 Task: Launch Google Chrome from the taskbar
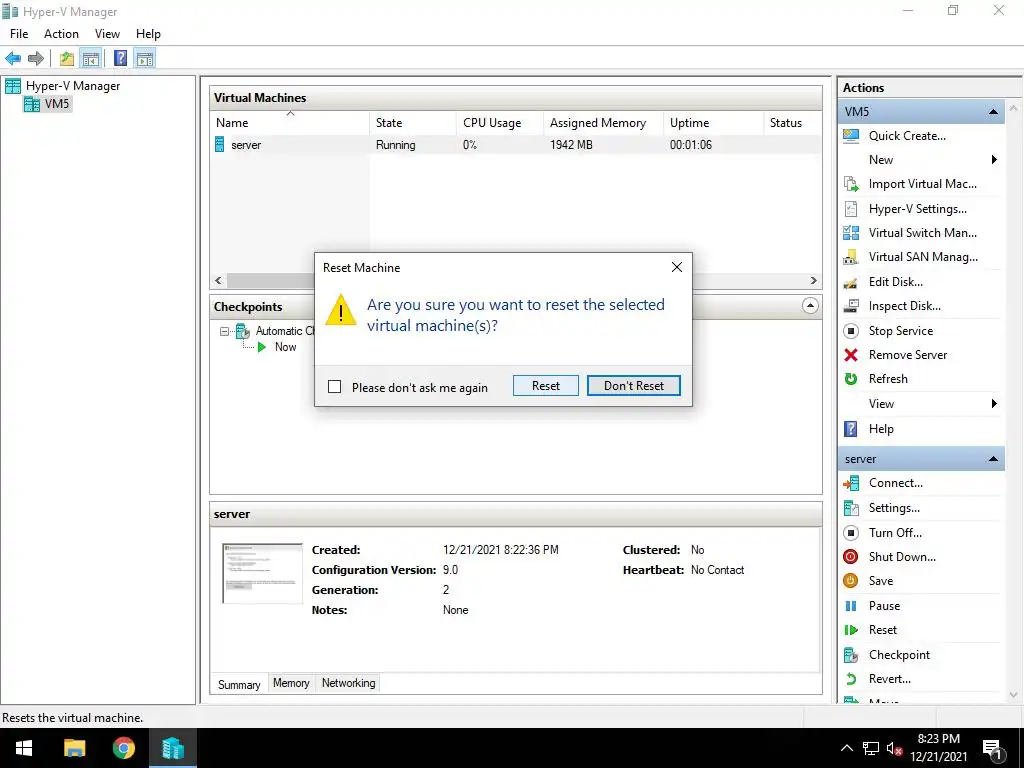coord(123,748)
